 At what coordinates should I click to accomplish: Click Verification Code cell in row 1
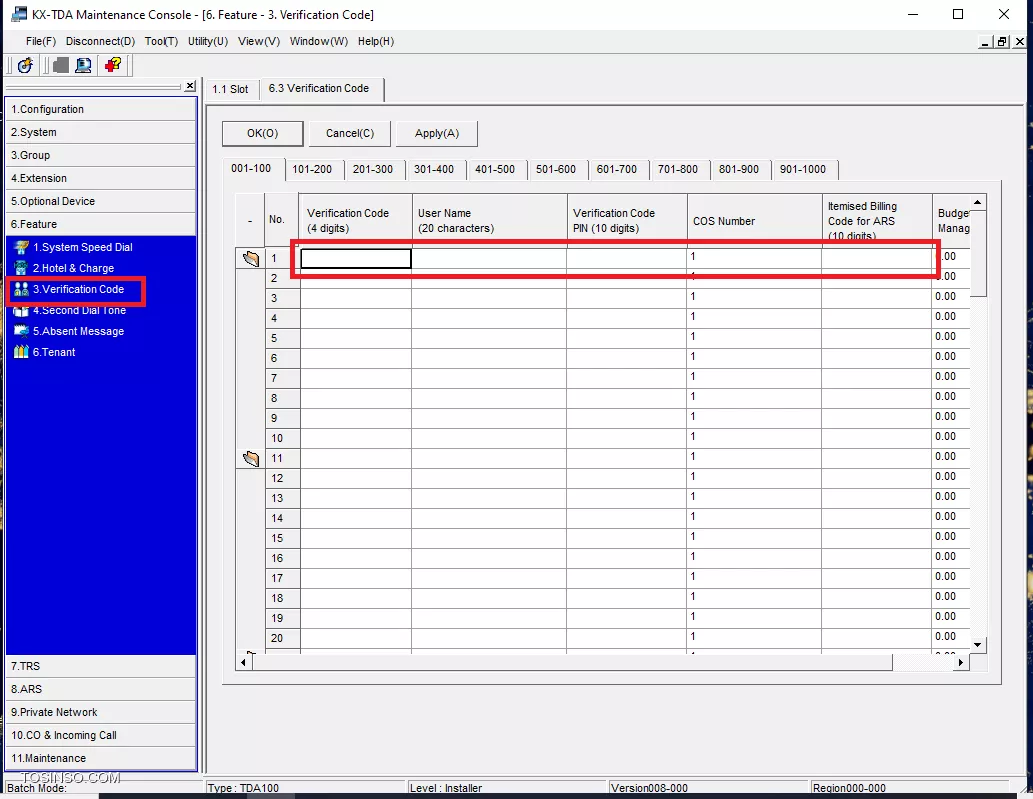[x=356, y=258]
